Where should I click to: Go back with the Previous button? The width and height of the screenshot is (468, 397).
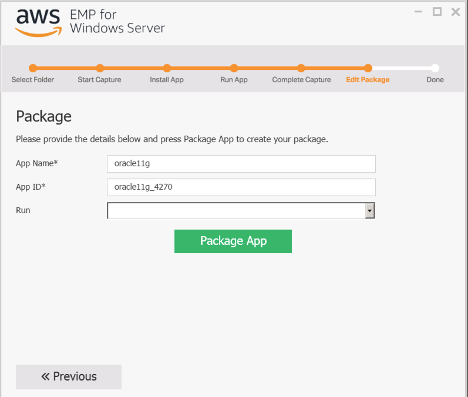point(69,377)
